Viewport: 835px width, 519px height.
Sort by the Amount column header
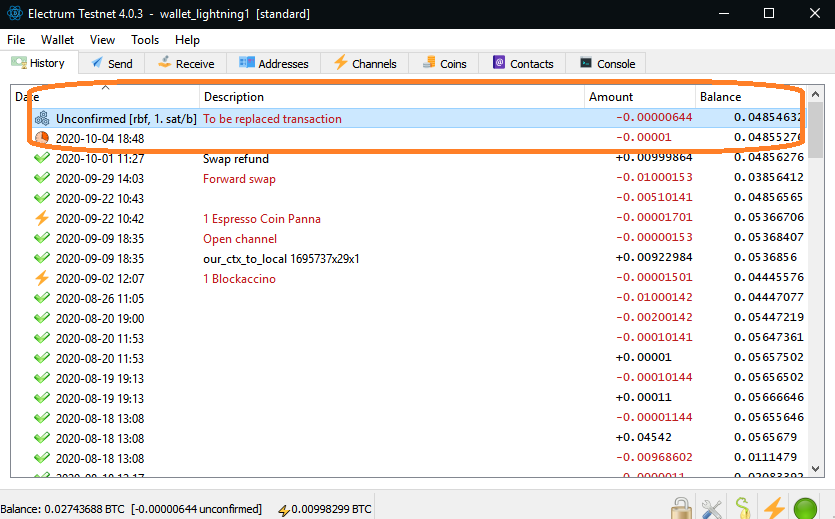640,96
